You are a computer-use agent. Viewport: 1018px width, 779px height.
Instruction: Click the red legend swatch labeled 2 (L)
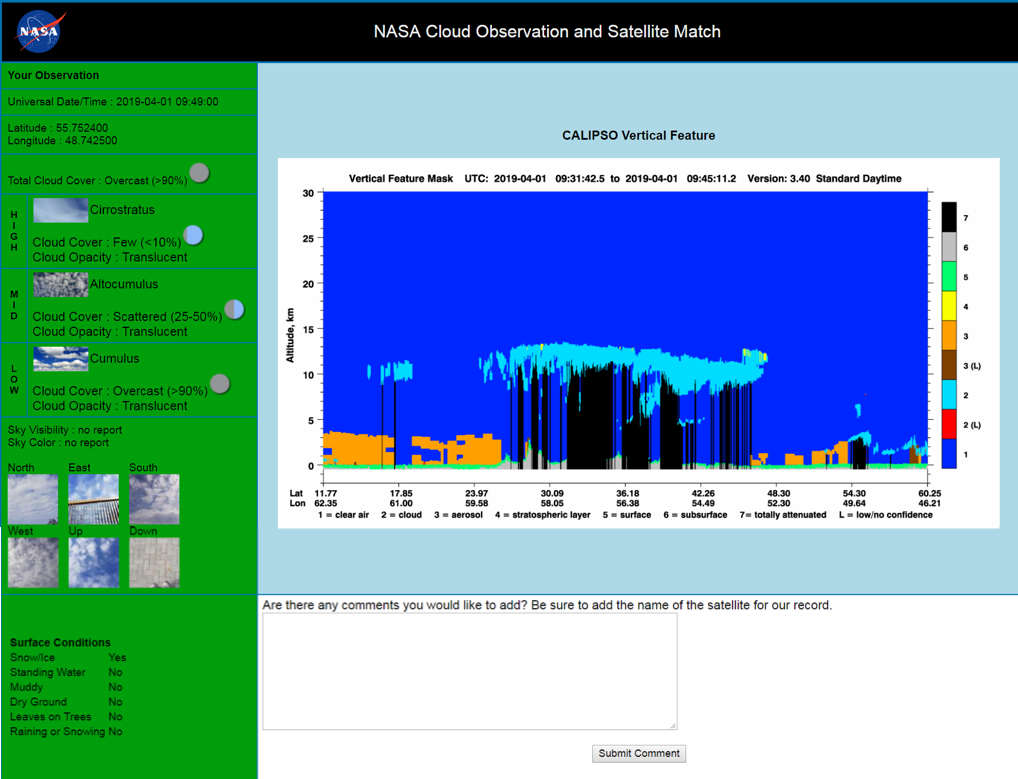click(x=949, y=425)
